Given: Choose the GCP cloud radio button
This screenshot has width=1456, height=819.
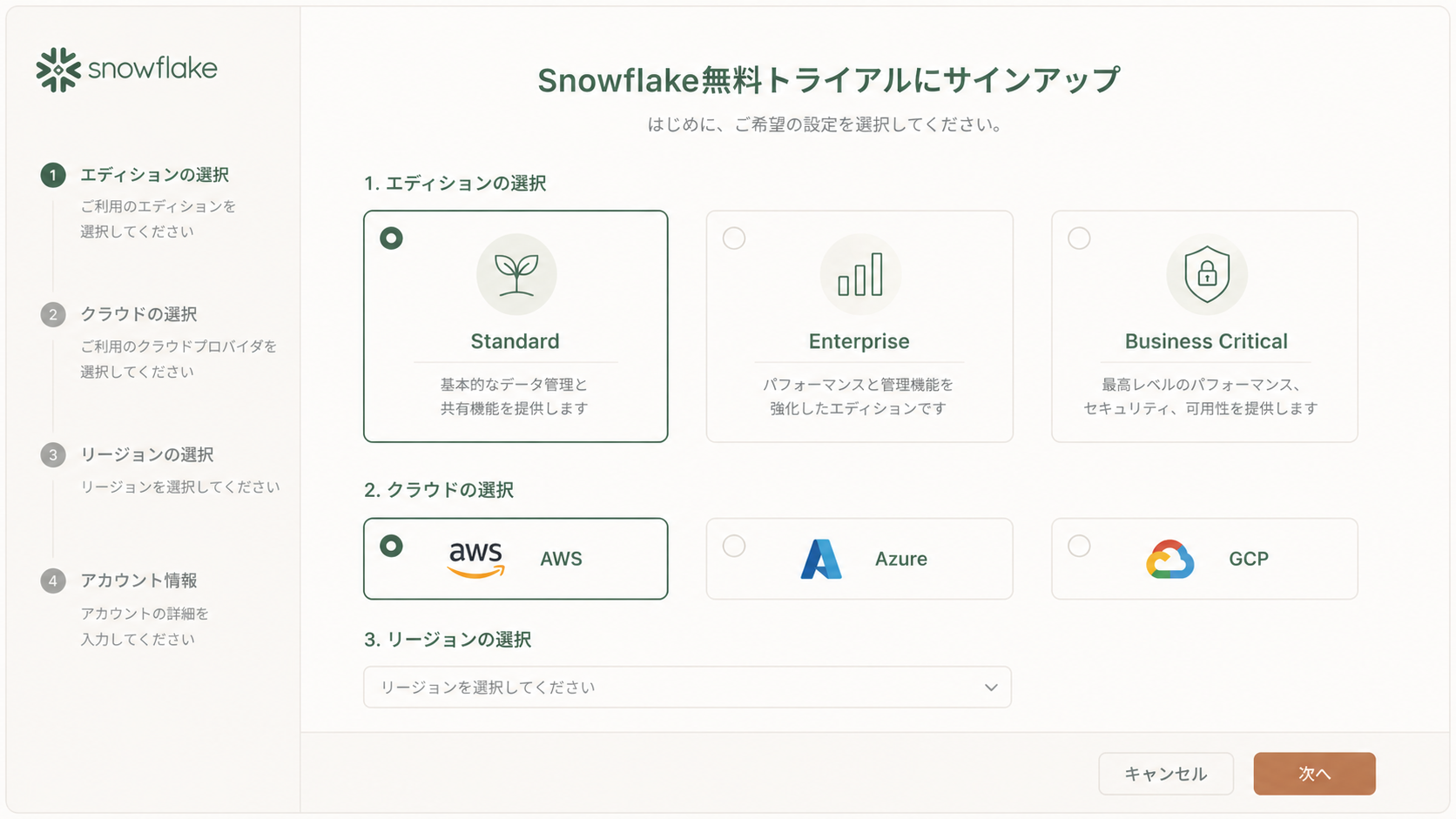Looking at the screenshot, I should coord(1079,546).
